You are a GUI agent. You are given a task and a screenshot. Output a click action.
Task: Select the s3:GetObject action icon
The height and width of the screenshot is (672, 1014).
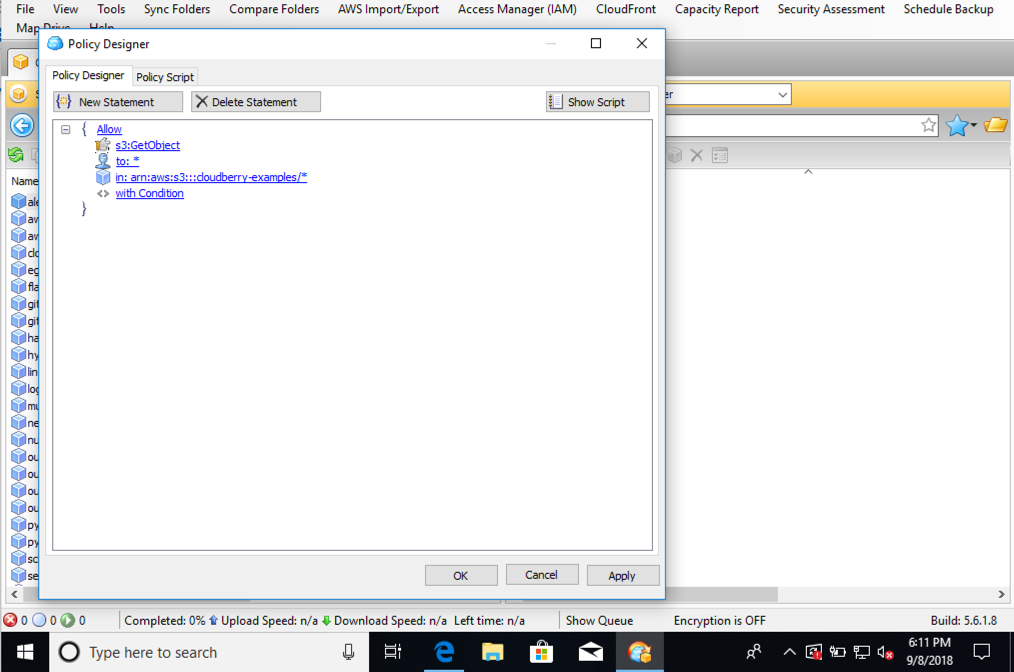(x=102, y=145)
